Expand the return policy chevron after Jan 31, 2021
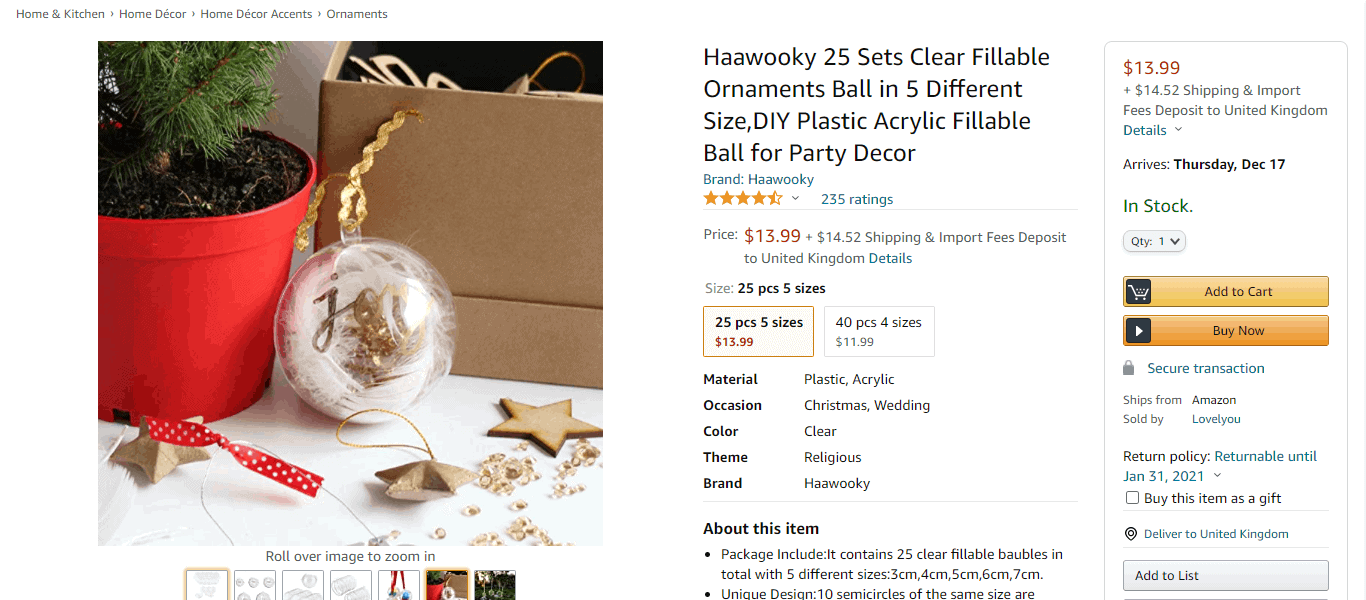Viewport: 1366px width, 600px height. [1217, 476]
